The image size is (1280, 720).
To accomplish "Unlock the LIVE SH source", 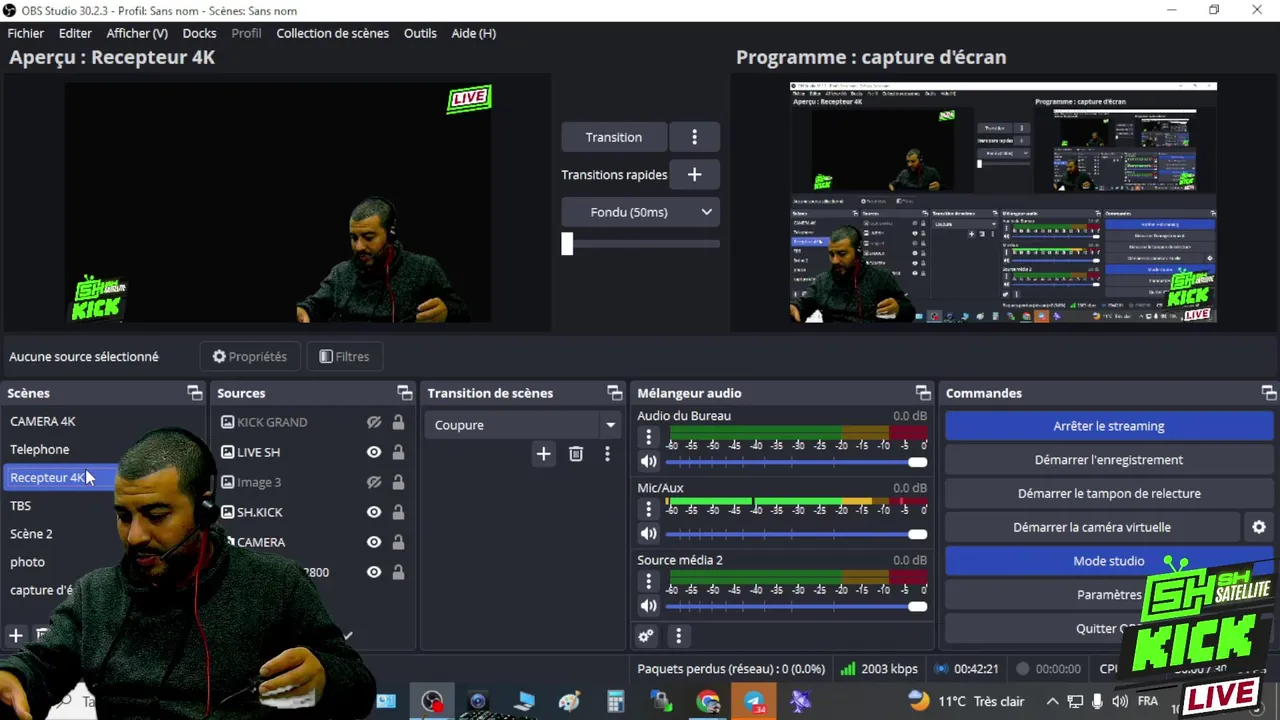I will tap(398, 452).
